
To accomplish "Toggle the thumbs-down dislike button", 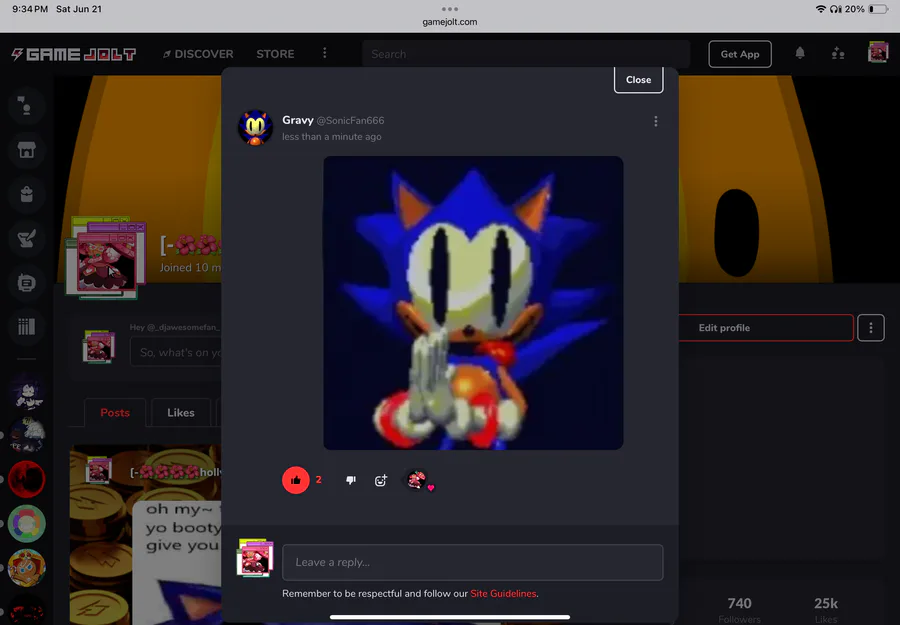I will [351, 480].
